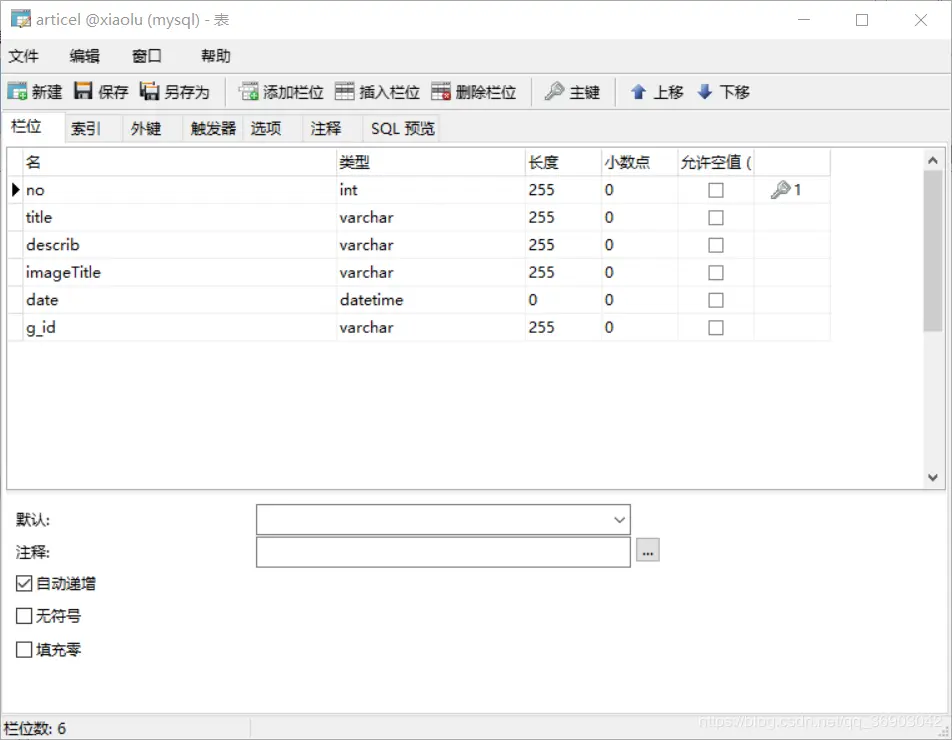The image size is (952, 740).
Task: Open the 默认 default value dropdown
Action: tap(619, 520)
